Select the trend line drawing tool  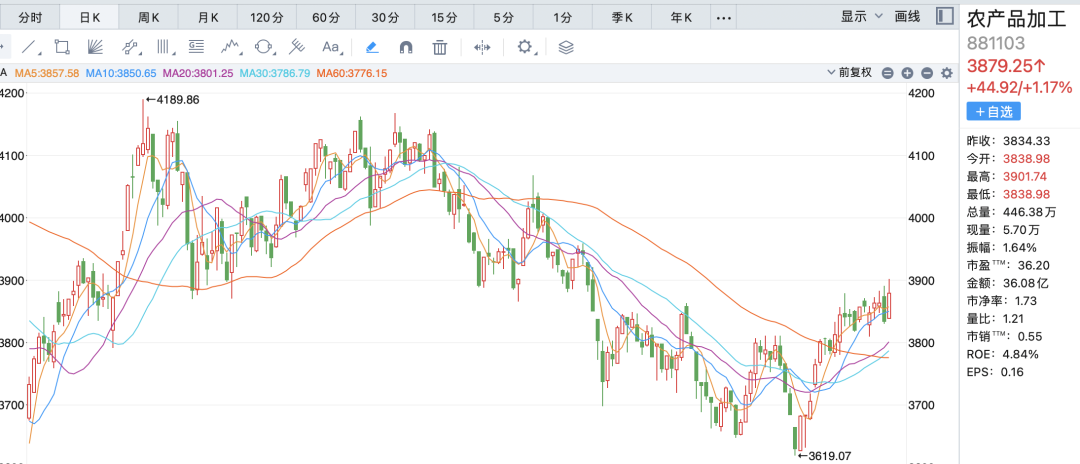point(29,46)
